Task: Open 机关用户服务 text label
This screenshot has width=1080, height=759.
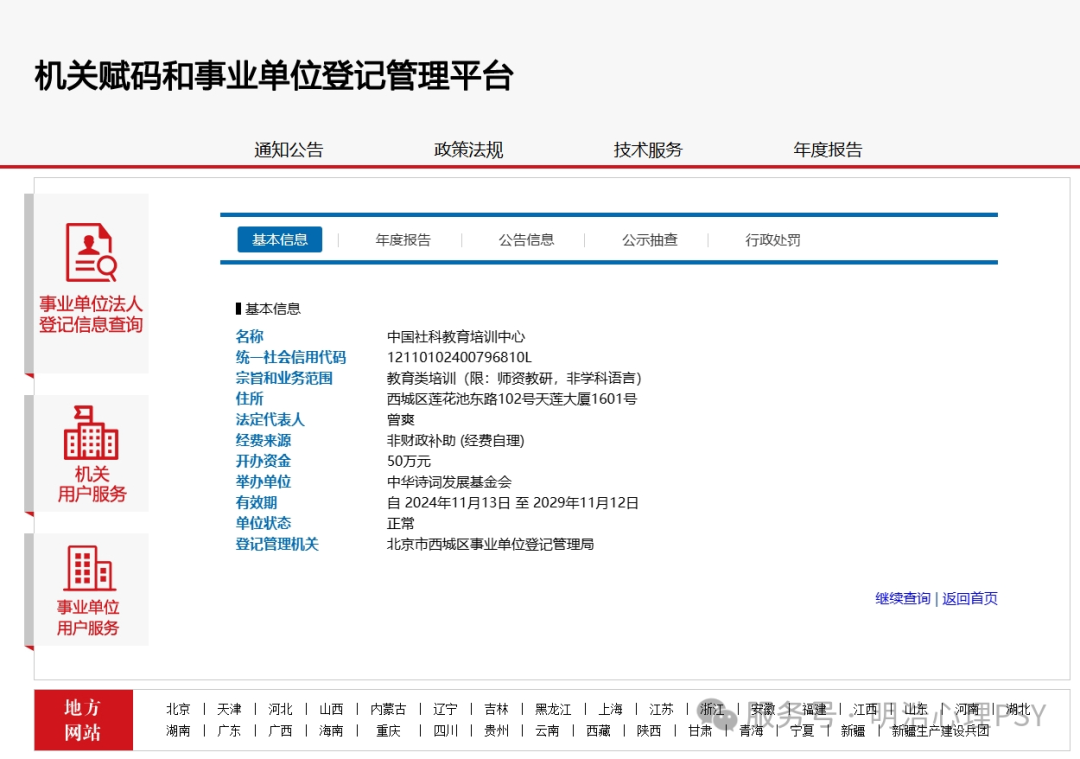Action: [92, 484]
